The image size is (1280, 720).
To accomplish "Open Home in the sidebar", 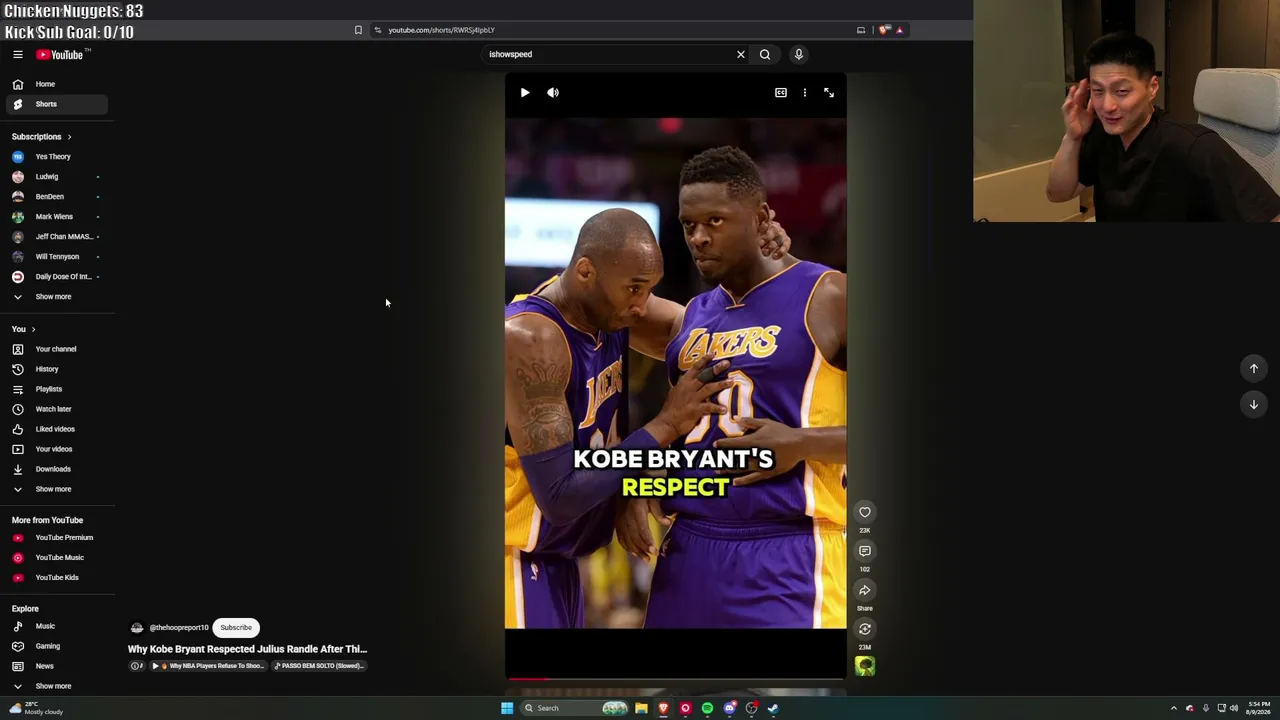I will tap(57, 84).
